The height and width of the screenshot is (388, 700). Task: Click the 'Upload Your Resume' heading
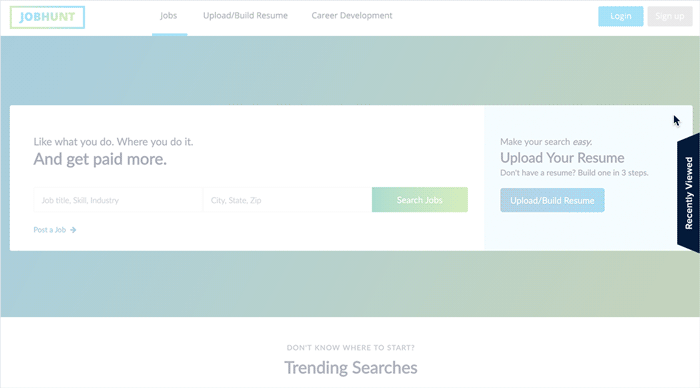pyautogui.click(x=562, y=158)
